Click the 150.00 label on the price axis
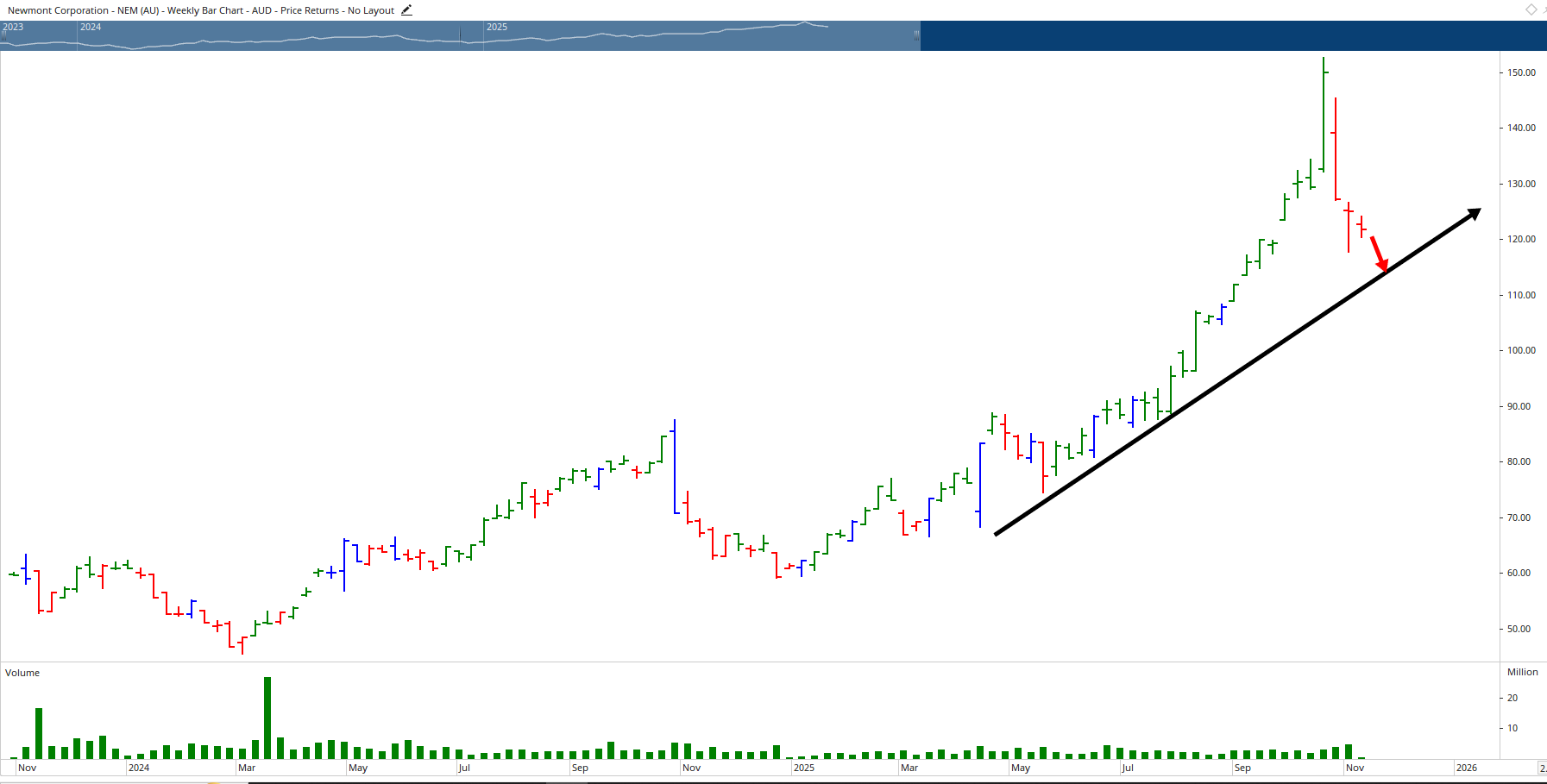This screenshot has width=1547, height=784. pos(1522,72)
